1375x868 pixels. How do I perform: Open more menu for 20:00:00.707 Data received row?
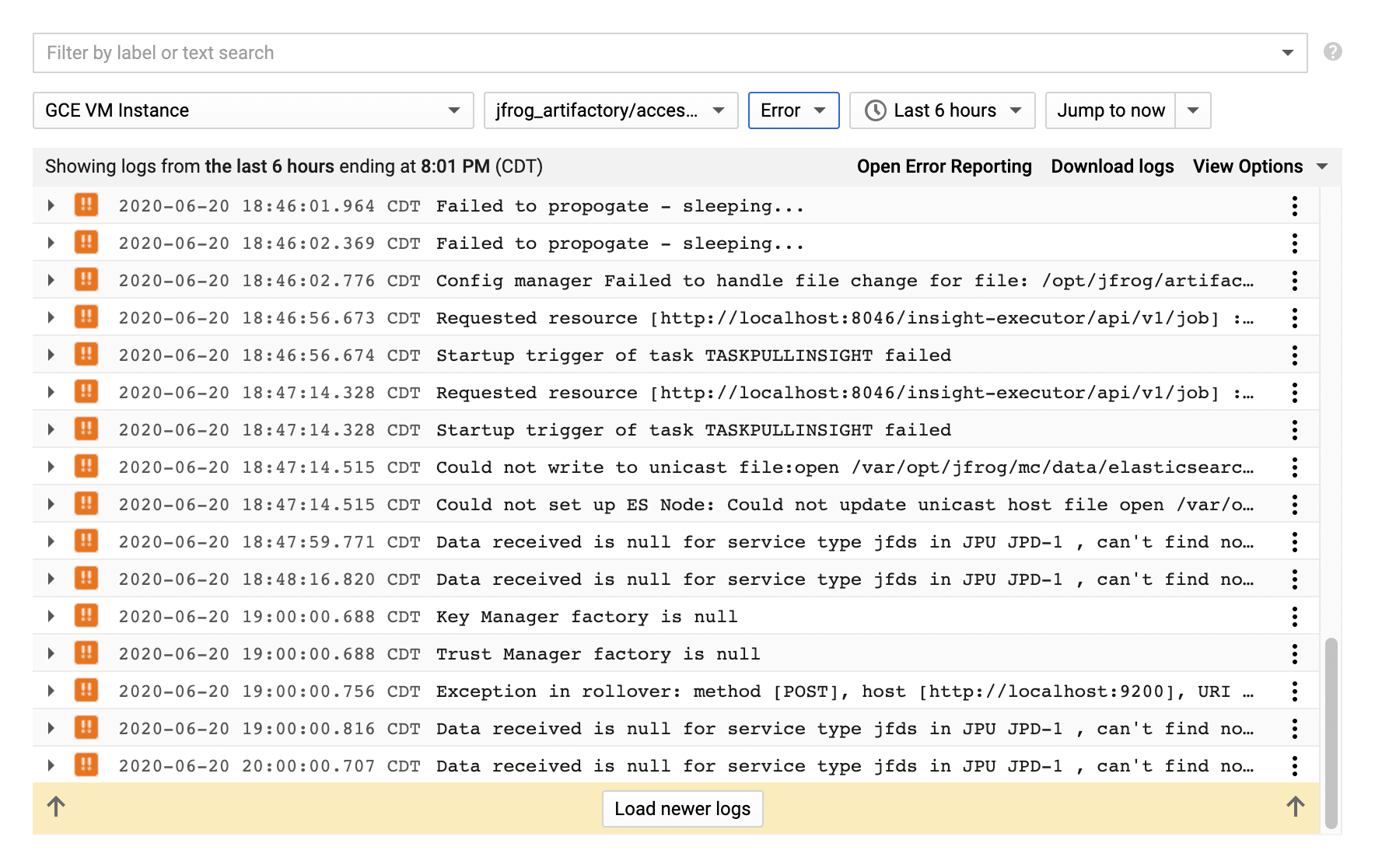click(1295, 765)
